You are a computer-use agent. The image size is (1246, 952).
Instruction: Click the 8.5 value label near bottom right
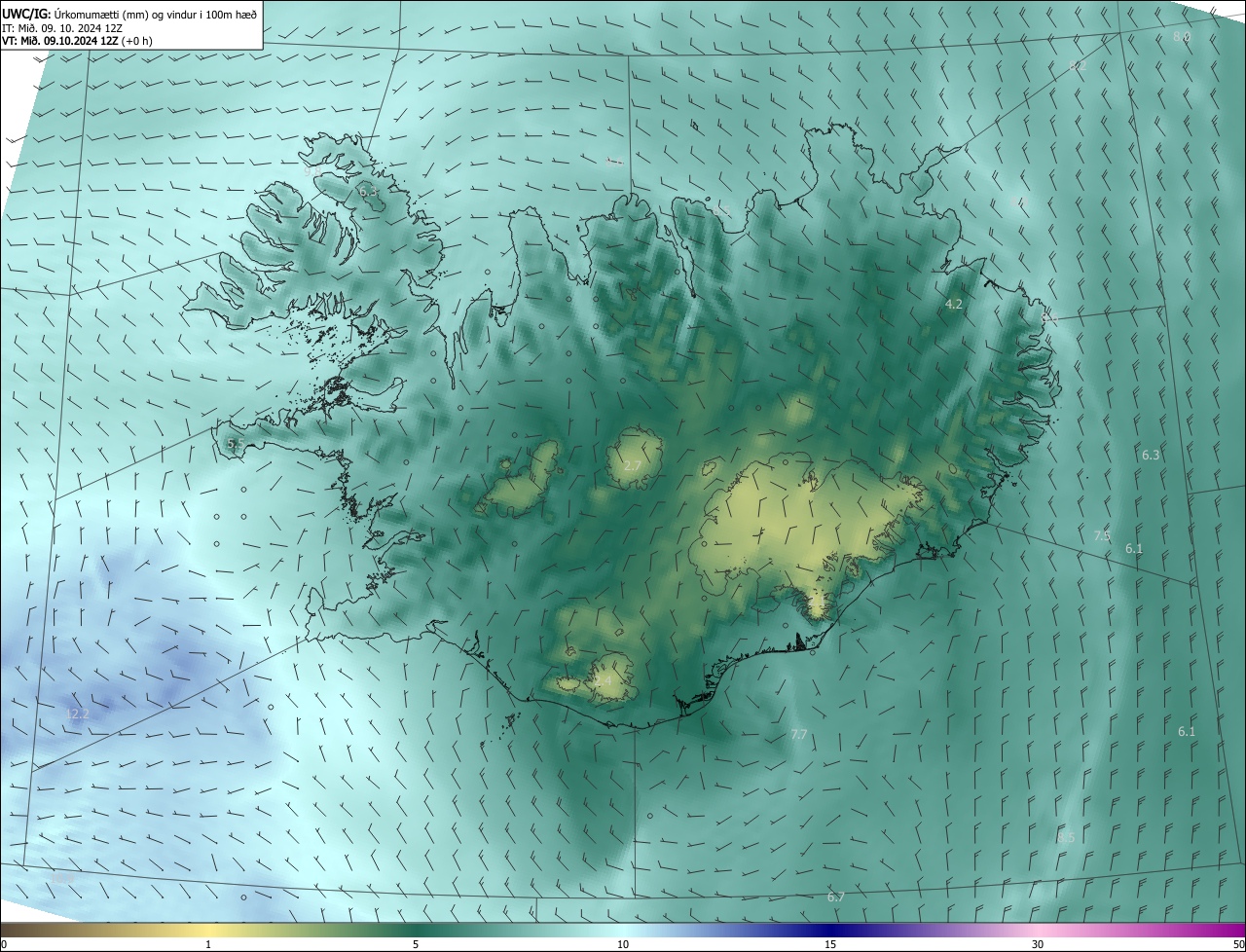[x=1067, y=837]
